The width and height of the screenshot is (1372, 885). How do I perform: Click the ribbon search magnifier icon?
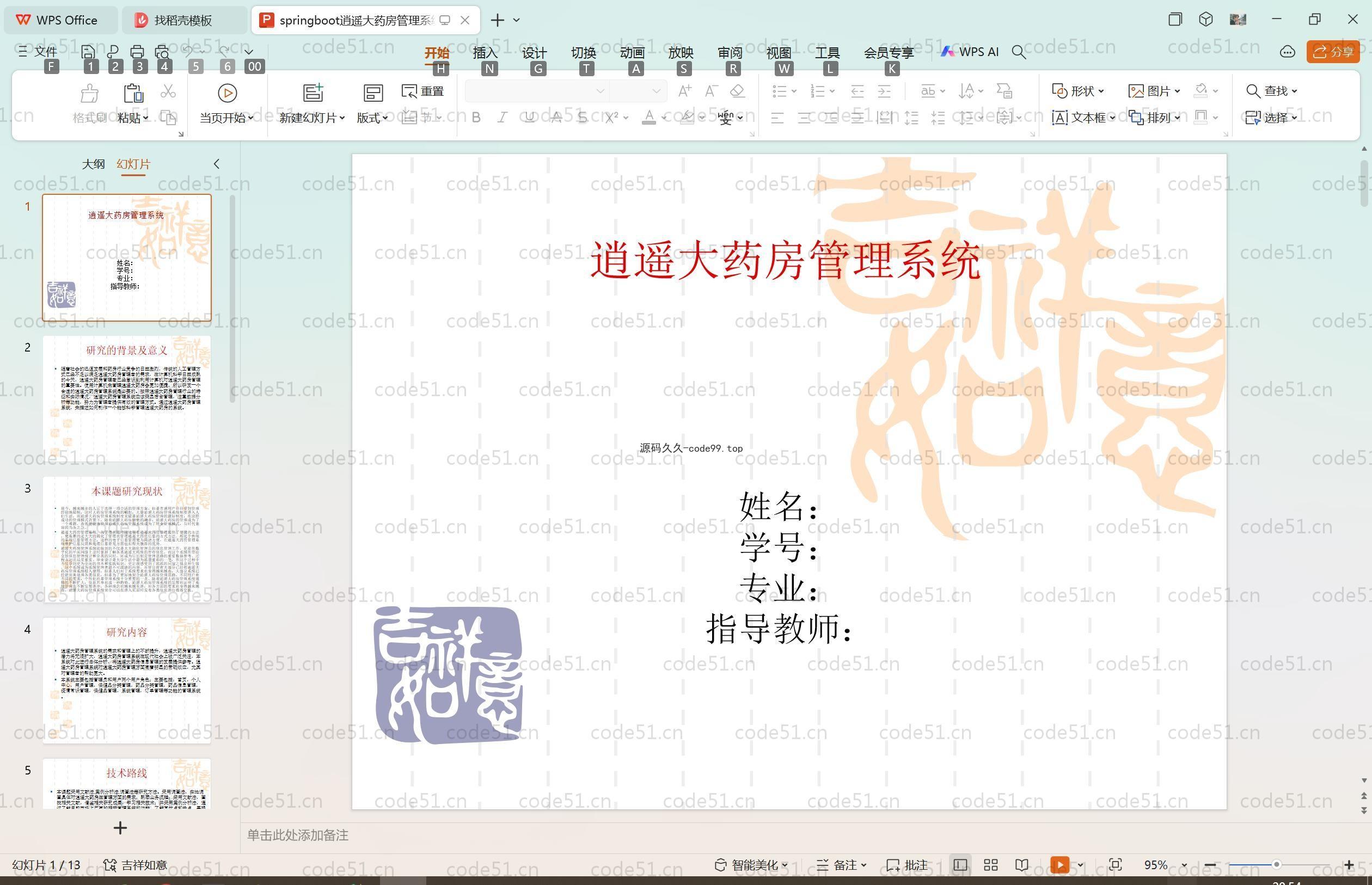pos(1019,52)
